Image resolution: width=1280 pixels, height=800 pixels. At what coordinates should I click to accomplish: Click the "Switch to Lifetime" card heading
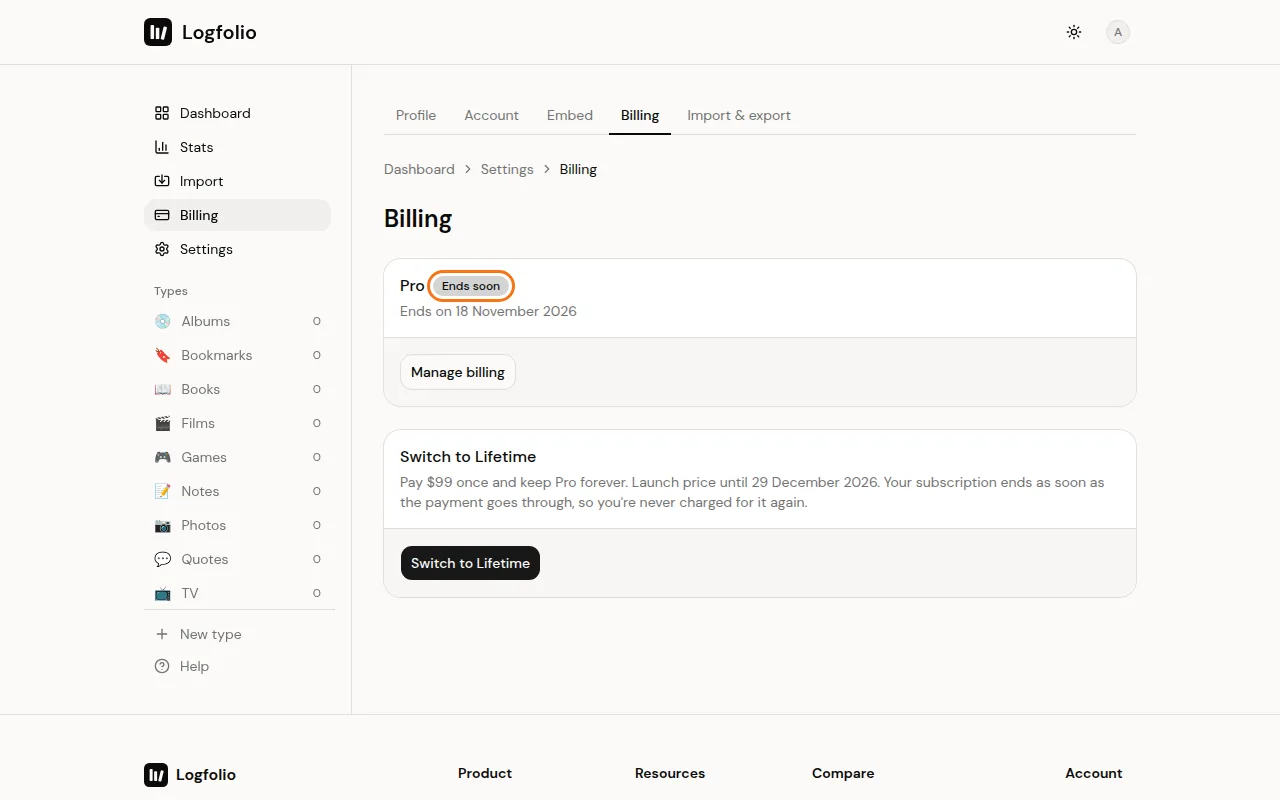click(x=468, y=456)
